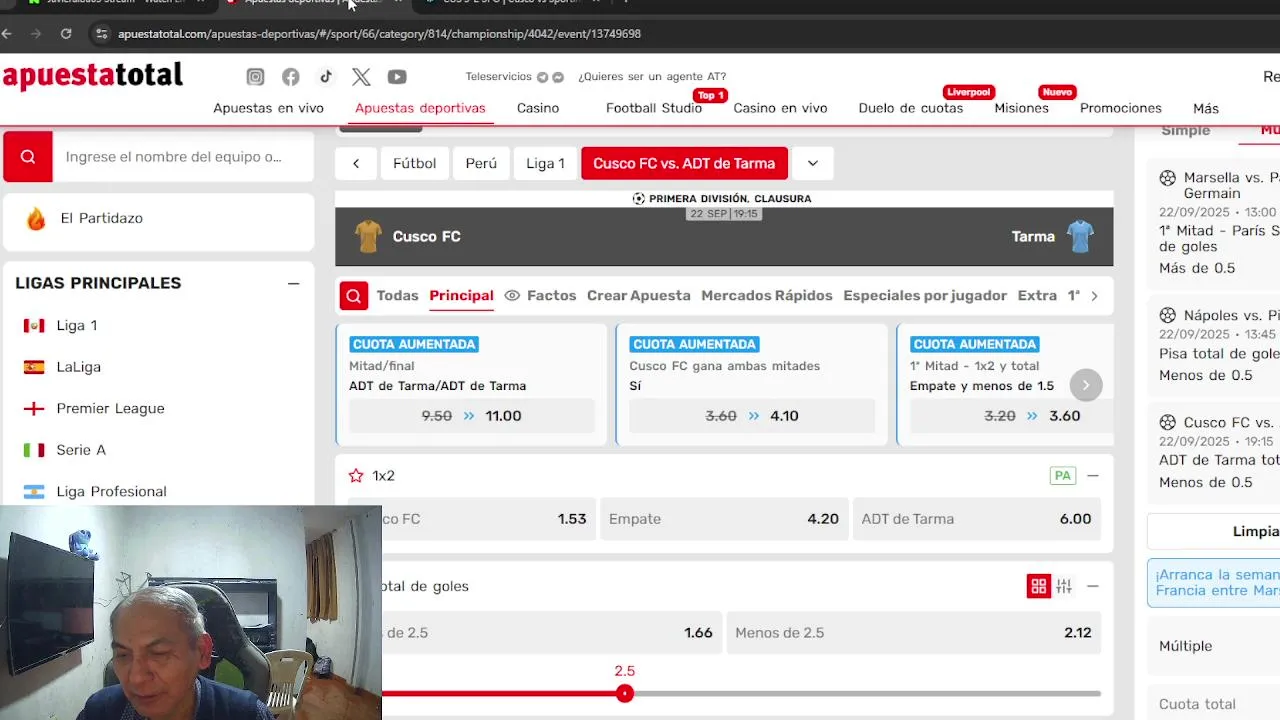Click the Italy flag beside Serie A
Image resolution: width=1280 pixels, height=720 pixels.
tap(34, 450)
